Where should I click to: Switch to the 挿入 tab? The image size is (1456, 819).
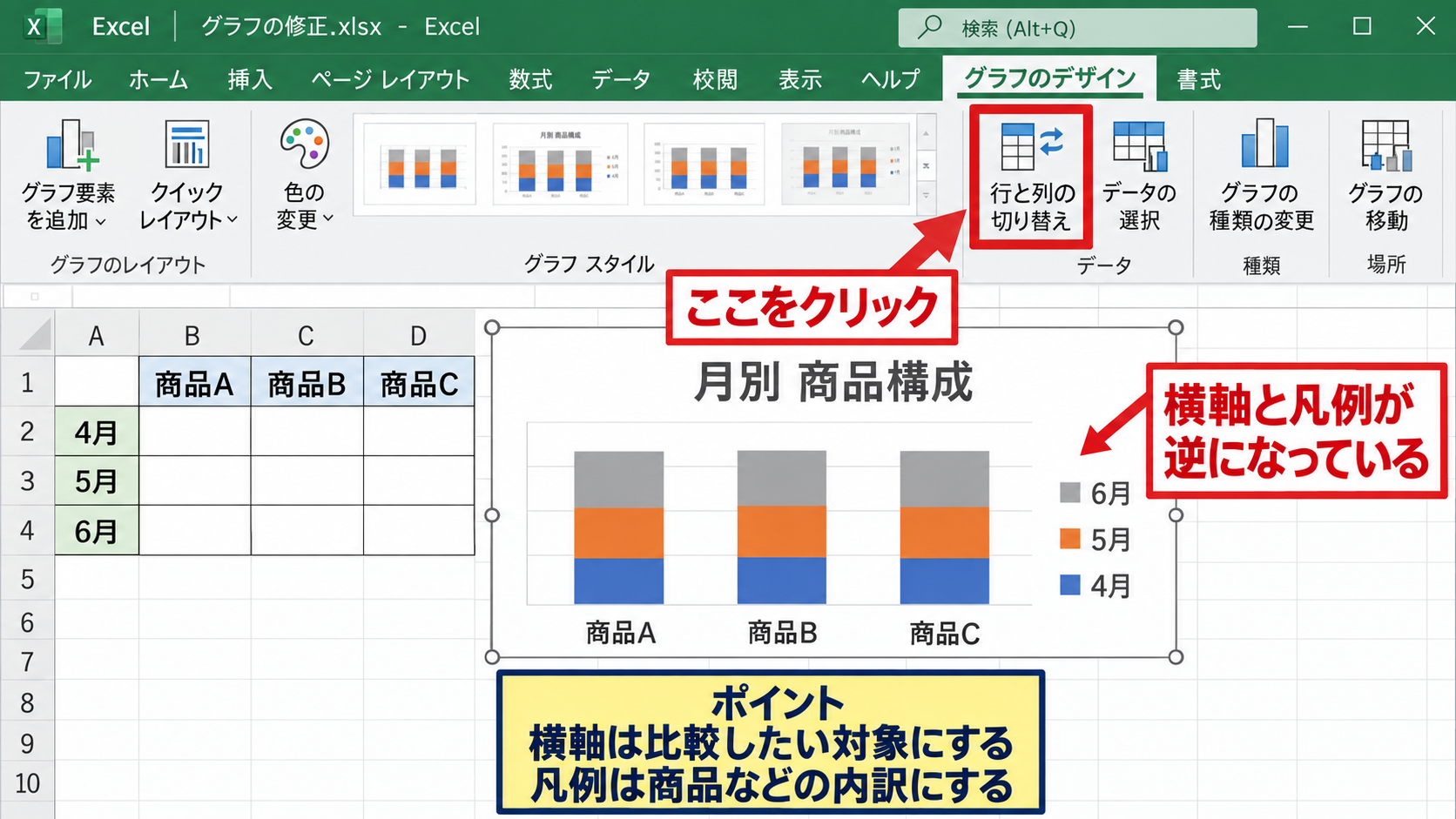[250, 79]
